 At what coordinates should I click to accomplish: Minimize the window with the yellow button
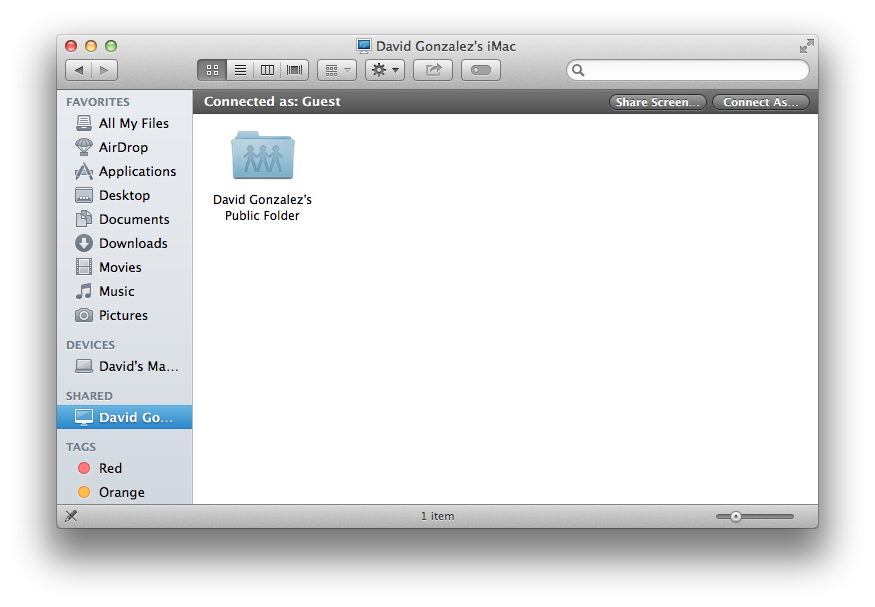click(91, 46)
